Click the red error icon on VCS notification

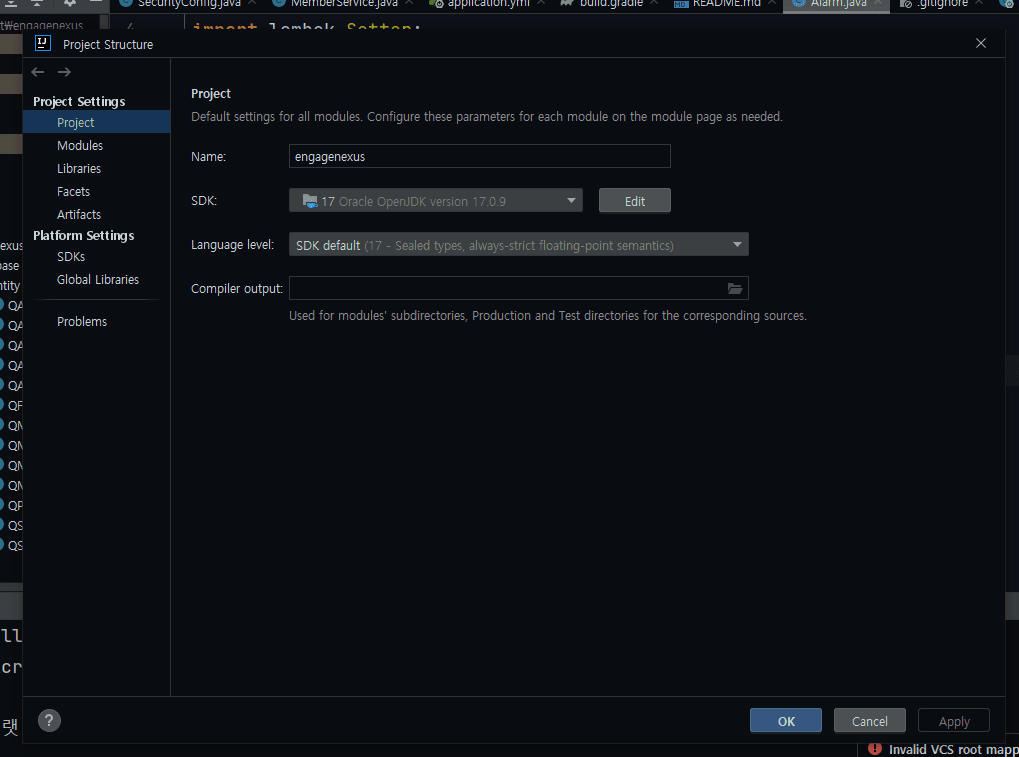pyautogui.click(x=875, y=749)
